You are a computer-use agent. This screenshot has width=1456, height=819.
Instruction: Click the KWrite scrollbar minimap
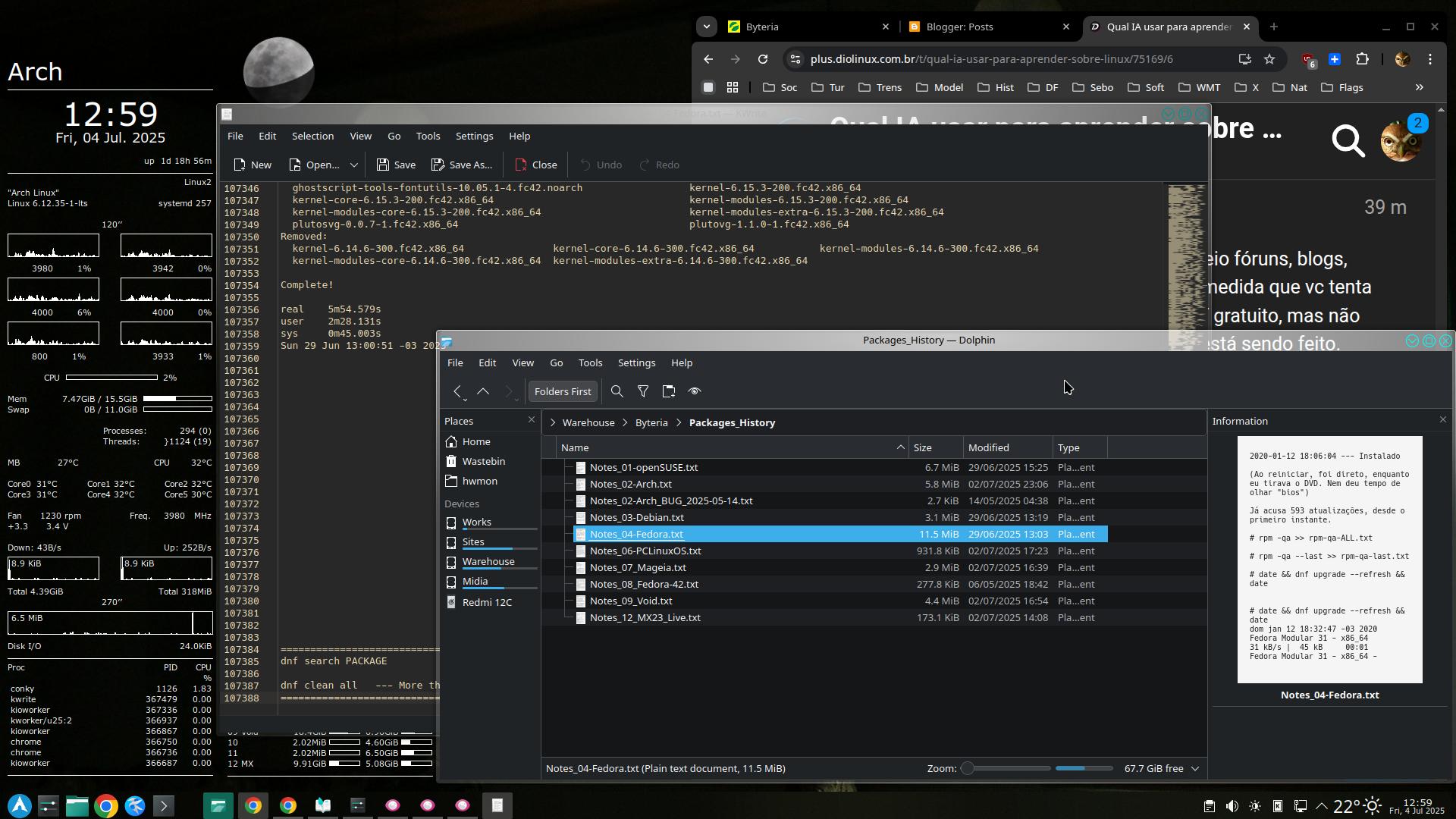[x=1187, y=265]
